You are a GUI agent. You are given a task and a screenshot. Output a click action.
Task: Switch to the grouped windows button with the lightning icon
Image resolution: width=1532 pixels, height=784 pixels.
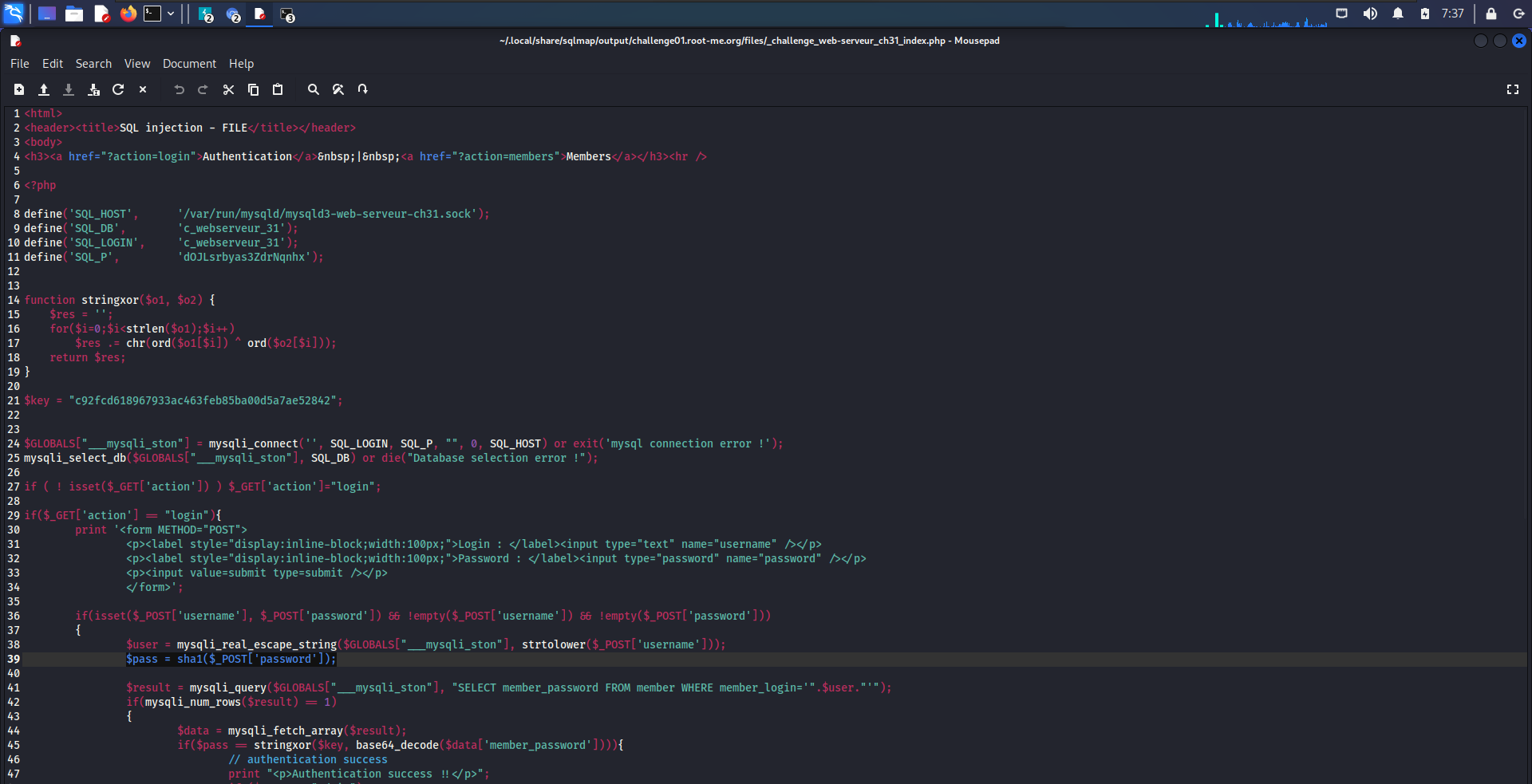point(206,14)
